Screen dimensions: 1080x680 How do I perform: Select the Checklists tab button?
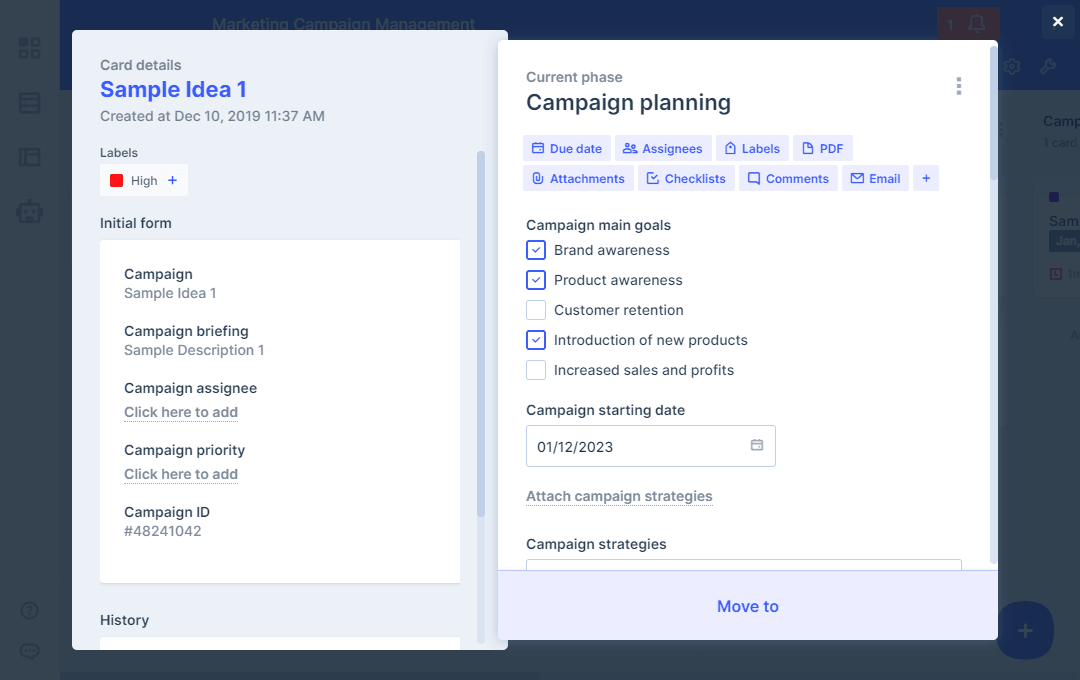coord(686,178)
